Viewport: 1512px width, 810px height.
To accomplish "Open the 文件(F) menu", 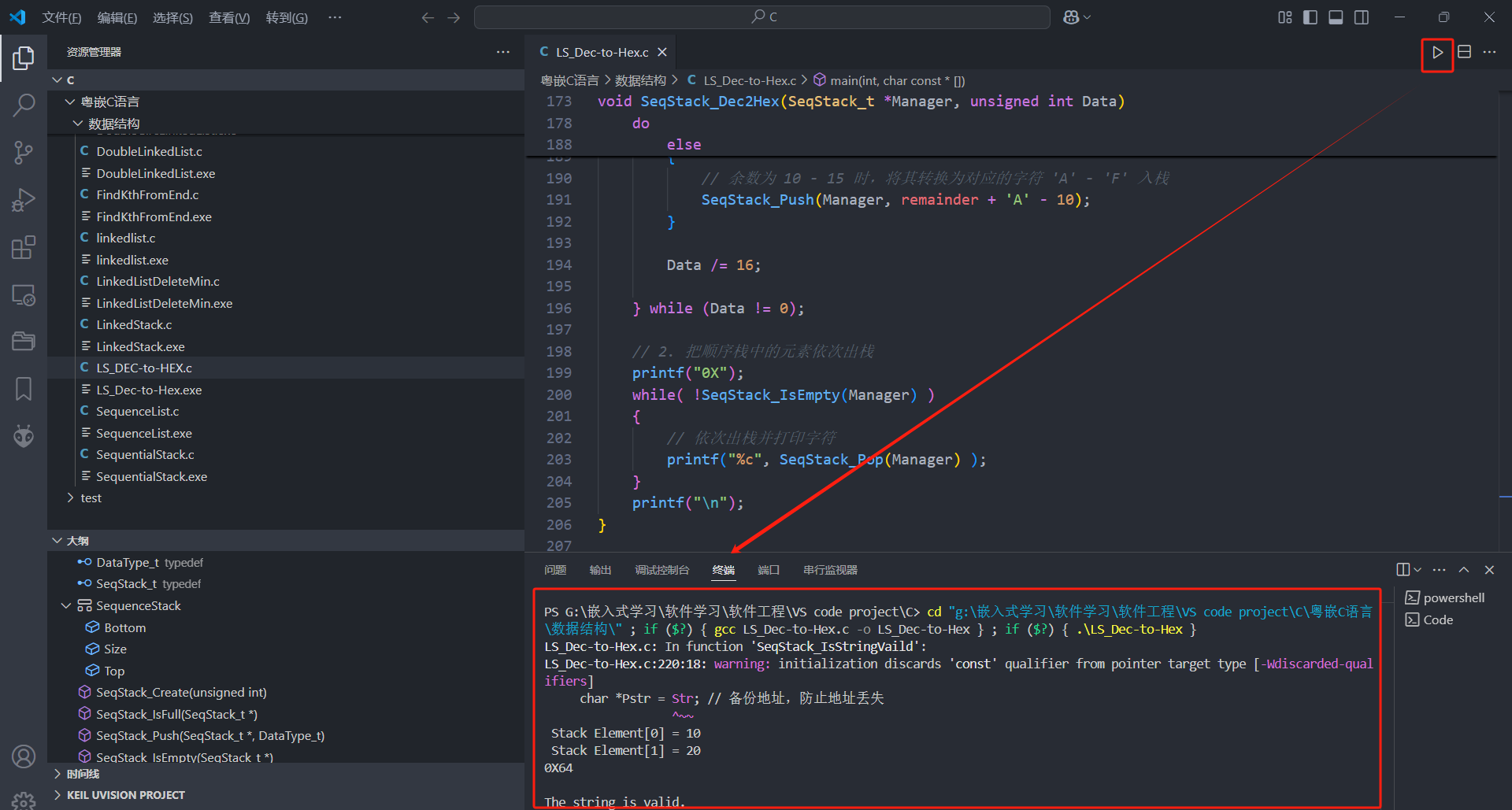I will point(61,17).
